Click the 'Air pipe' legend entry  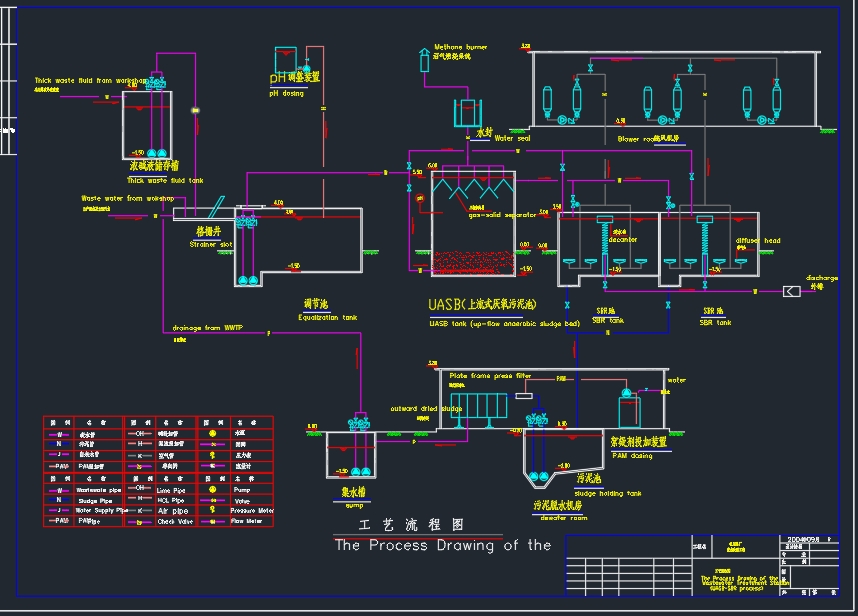click(x=173, y=511)
